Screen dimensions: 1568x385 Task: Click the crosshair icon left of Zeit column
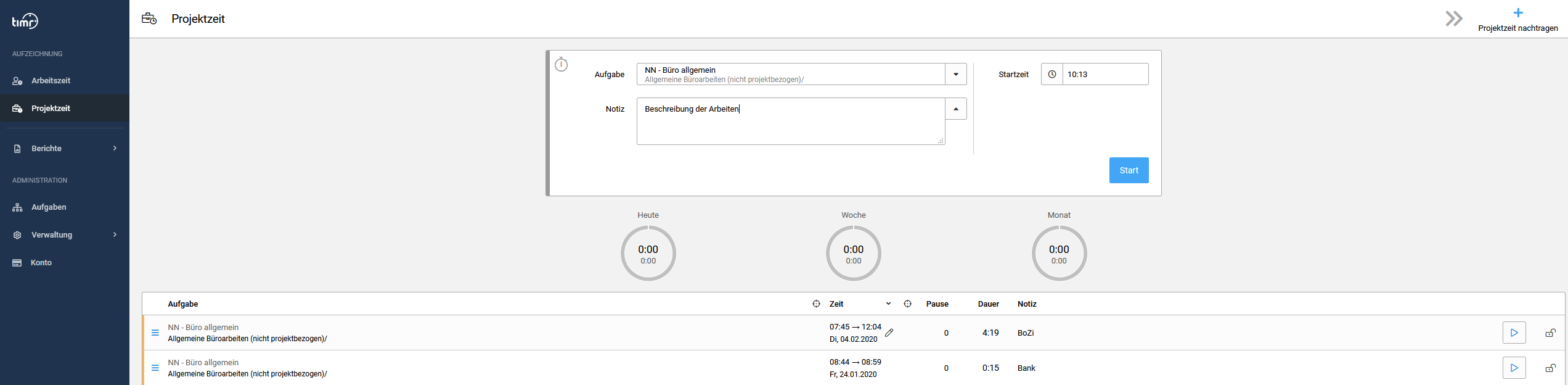[x=816, y=304]
